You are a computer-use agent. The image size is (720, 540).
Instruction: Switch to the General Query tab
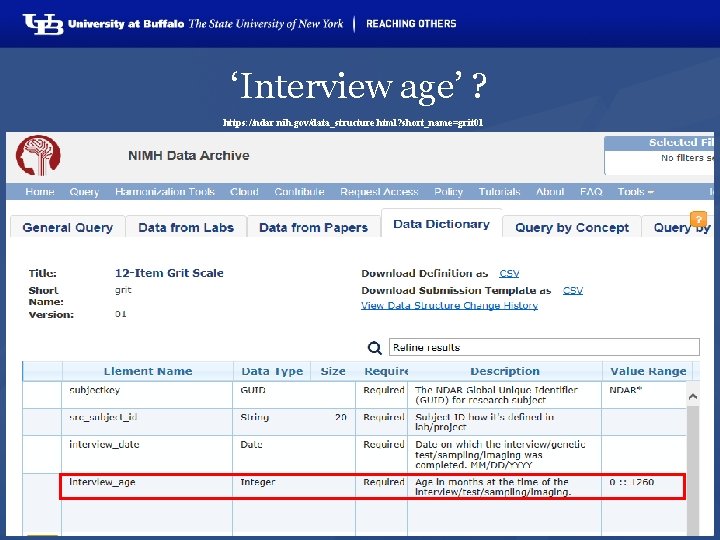(68, 227)
